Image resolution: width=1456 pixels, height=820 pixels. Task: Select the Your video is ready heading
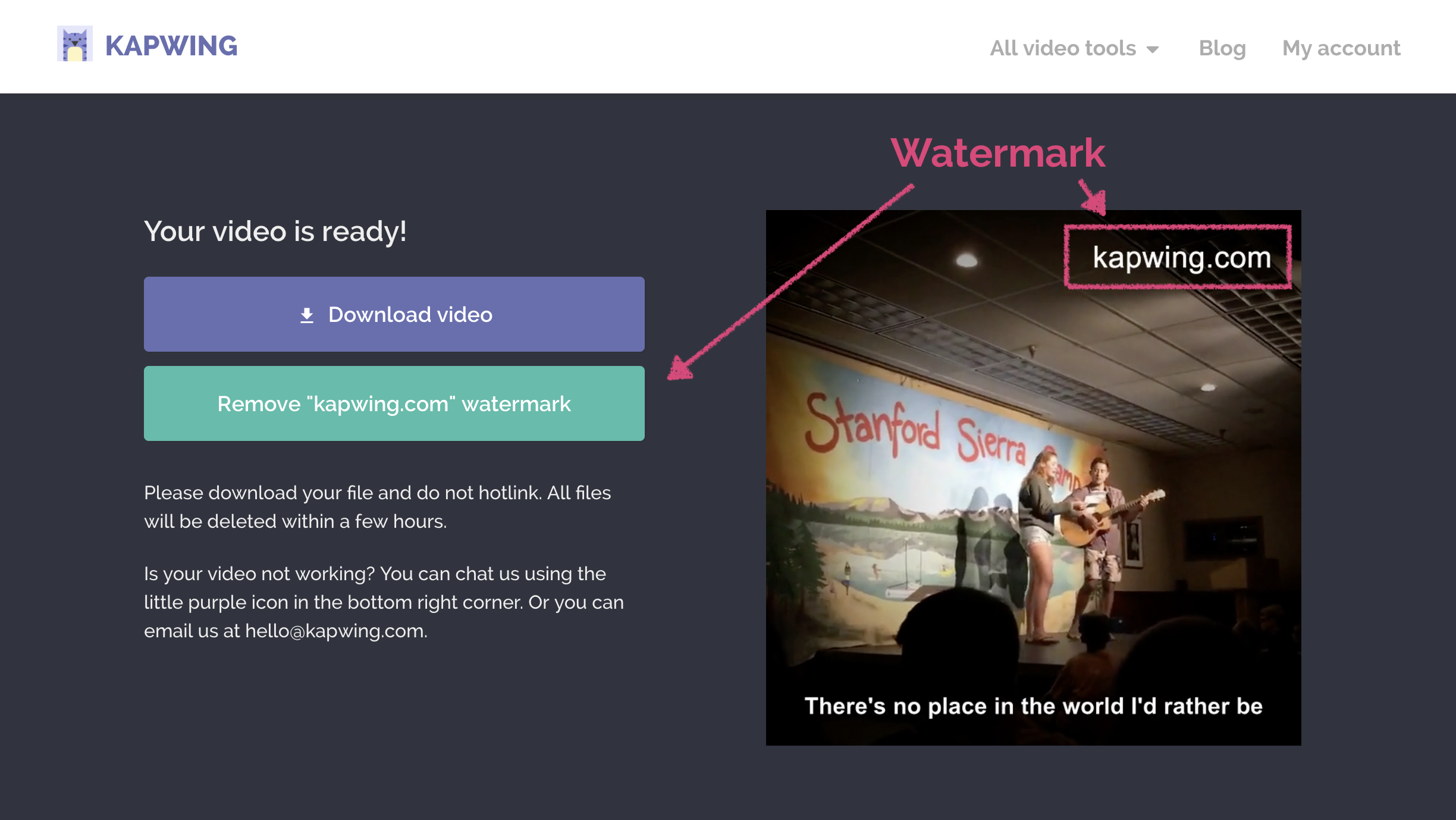275,231
